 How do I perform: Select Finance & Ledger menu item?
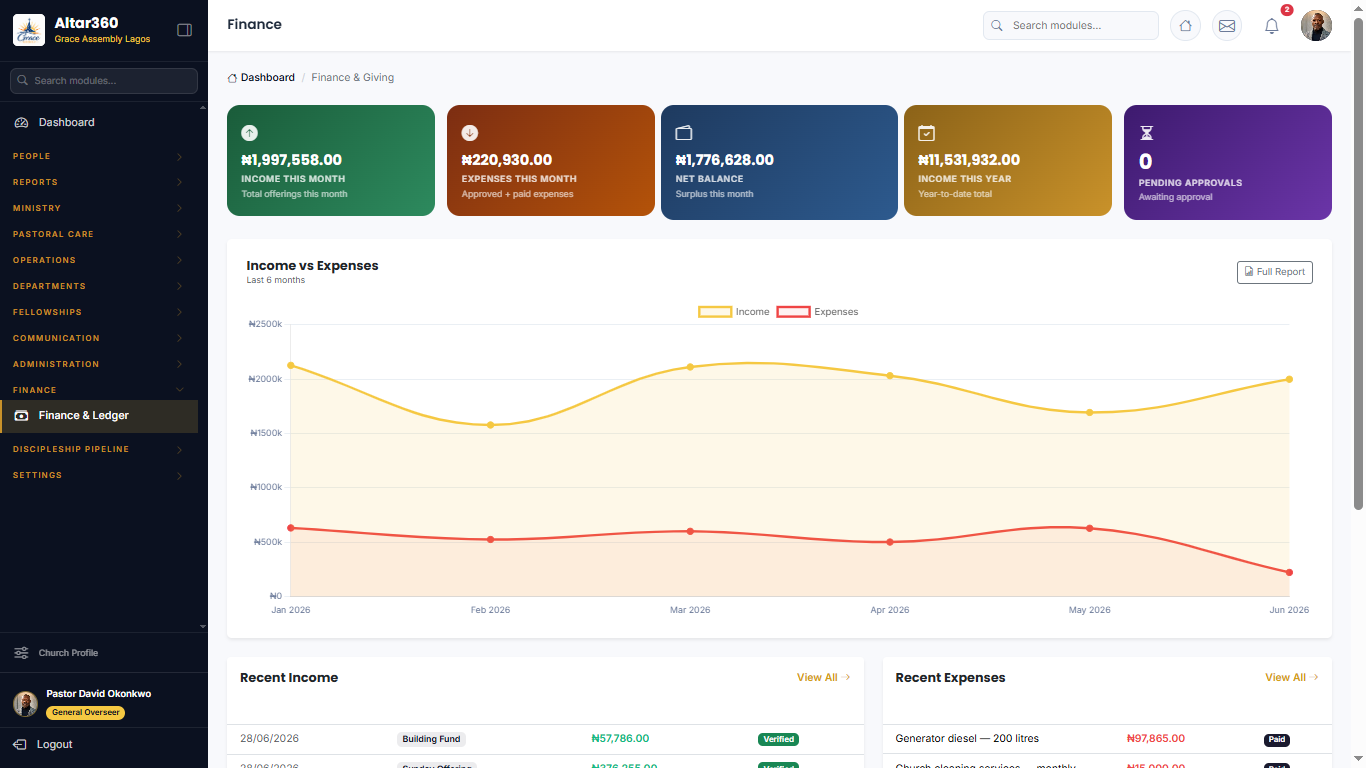(x=99, y=416)
